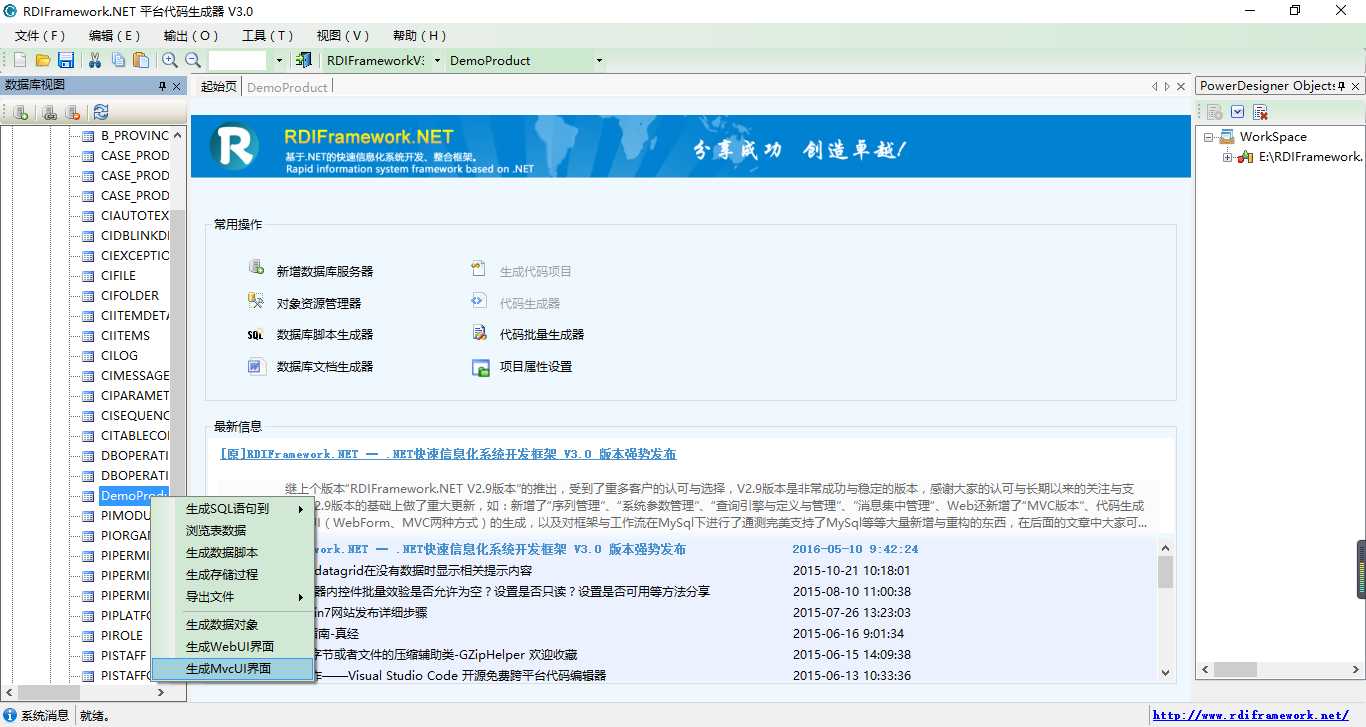Image resolution: width=1366 pixels, height=727 pixels.
Task: Select the PIROLE table in tree
Action: pos(122,635)
